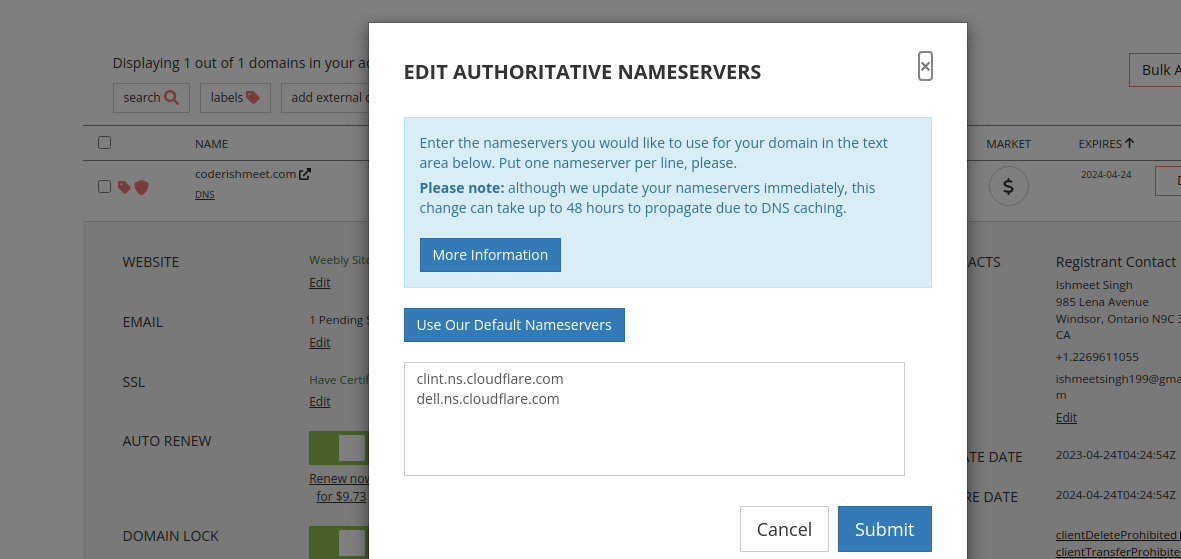Click the Registrant Contact heading
This screenshot has width=1181, height=559.
point(1115,261)
